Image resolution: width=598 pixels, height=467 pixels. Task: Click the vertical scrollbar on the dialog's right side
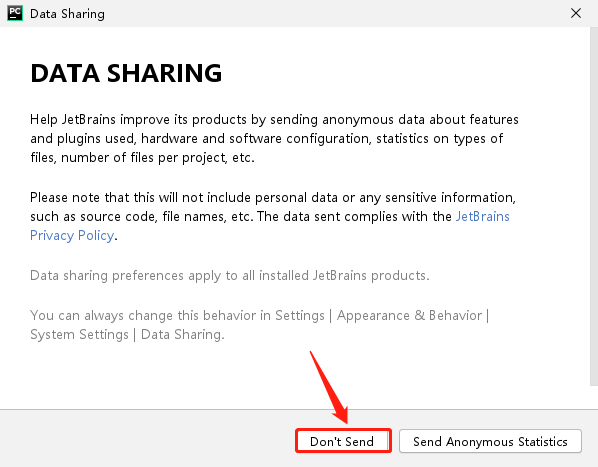[594, 207]
